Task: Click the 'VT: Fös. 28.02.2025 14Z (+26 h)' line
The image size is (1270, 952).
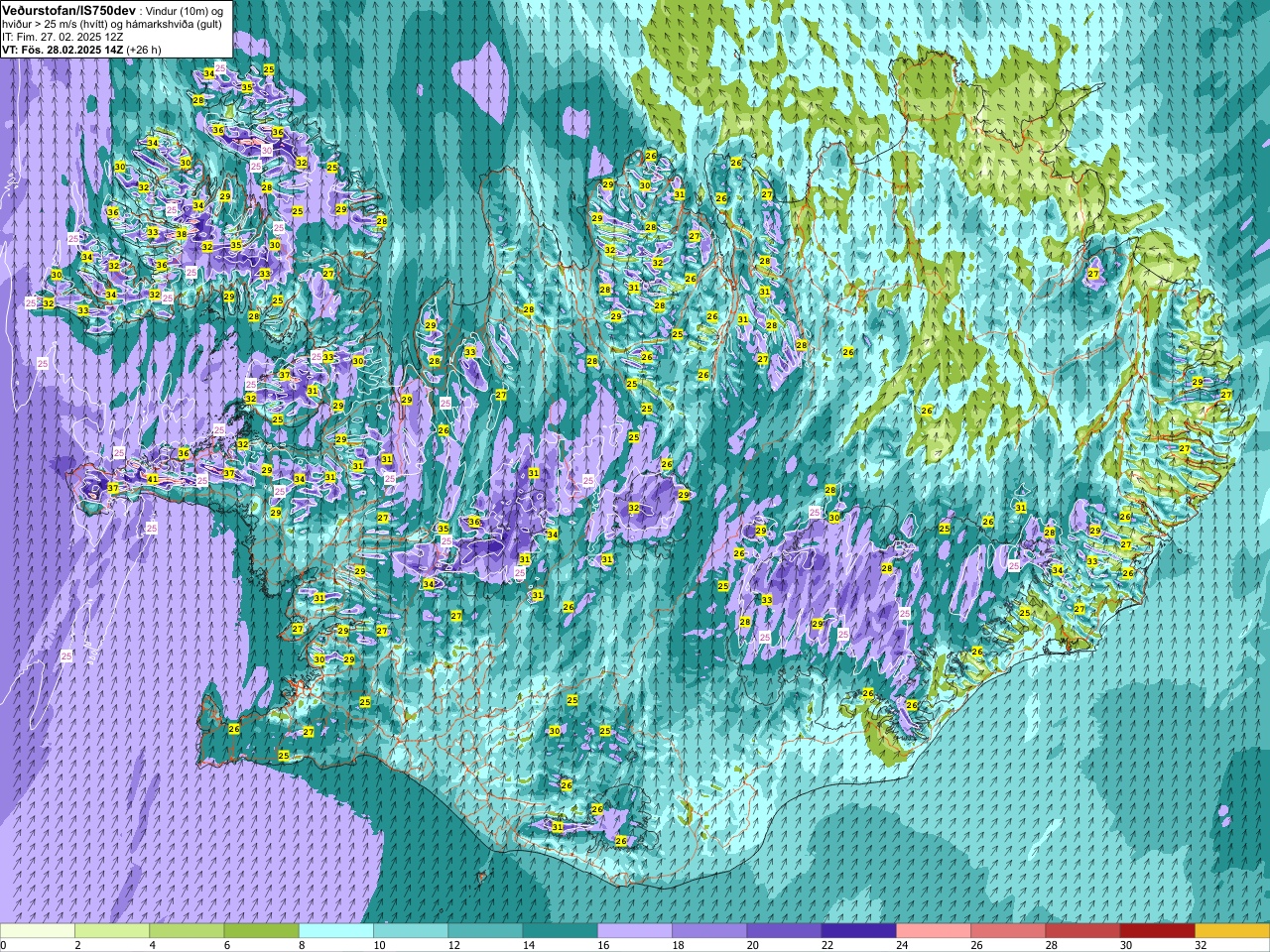Action: pyautogui.click(x=81, y=50)
